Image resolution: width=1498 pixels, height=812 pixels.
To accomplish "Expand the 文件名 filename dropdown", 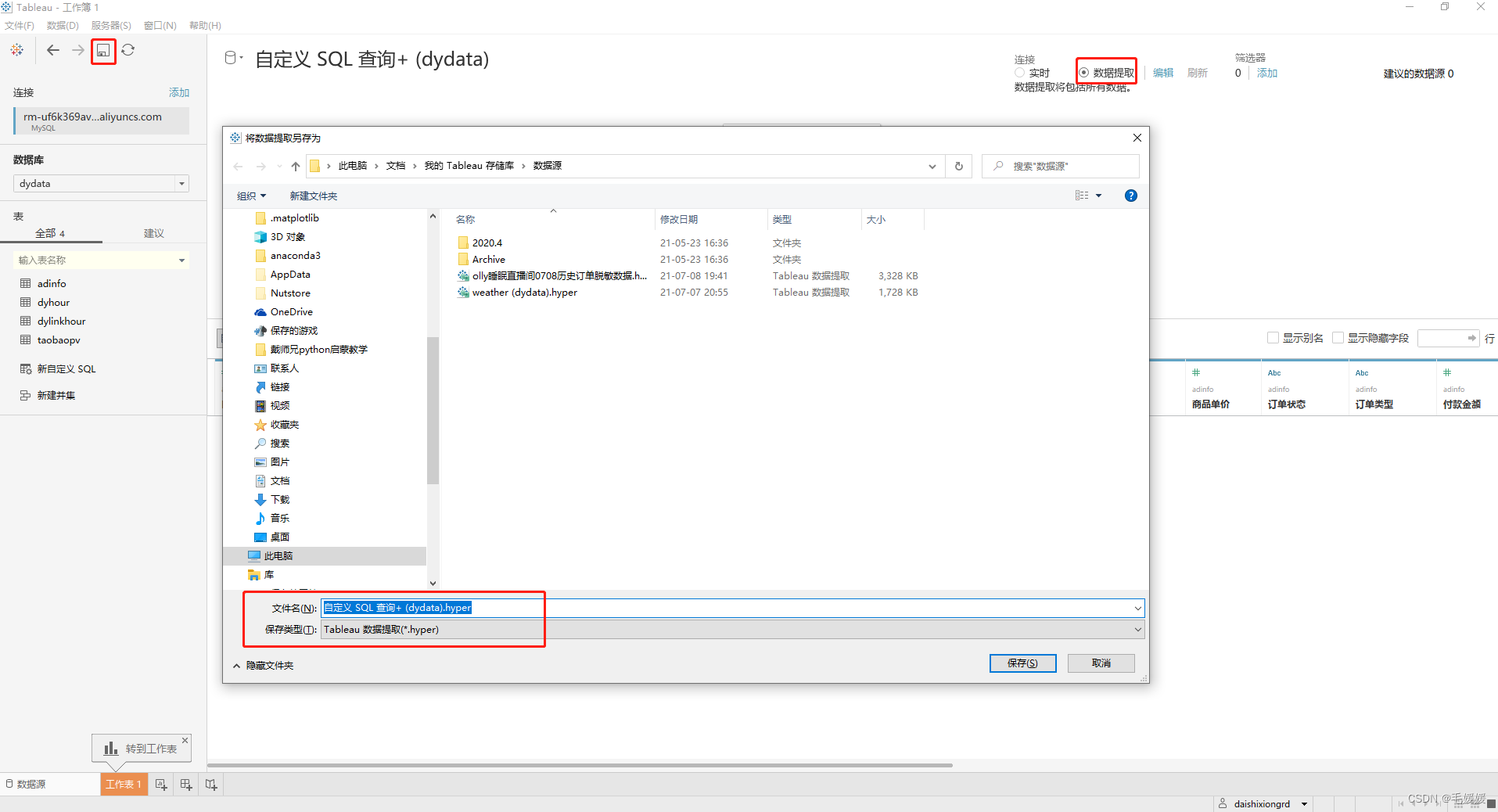I will [1137, 609].
